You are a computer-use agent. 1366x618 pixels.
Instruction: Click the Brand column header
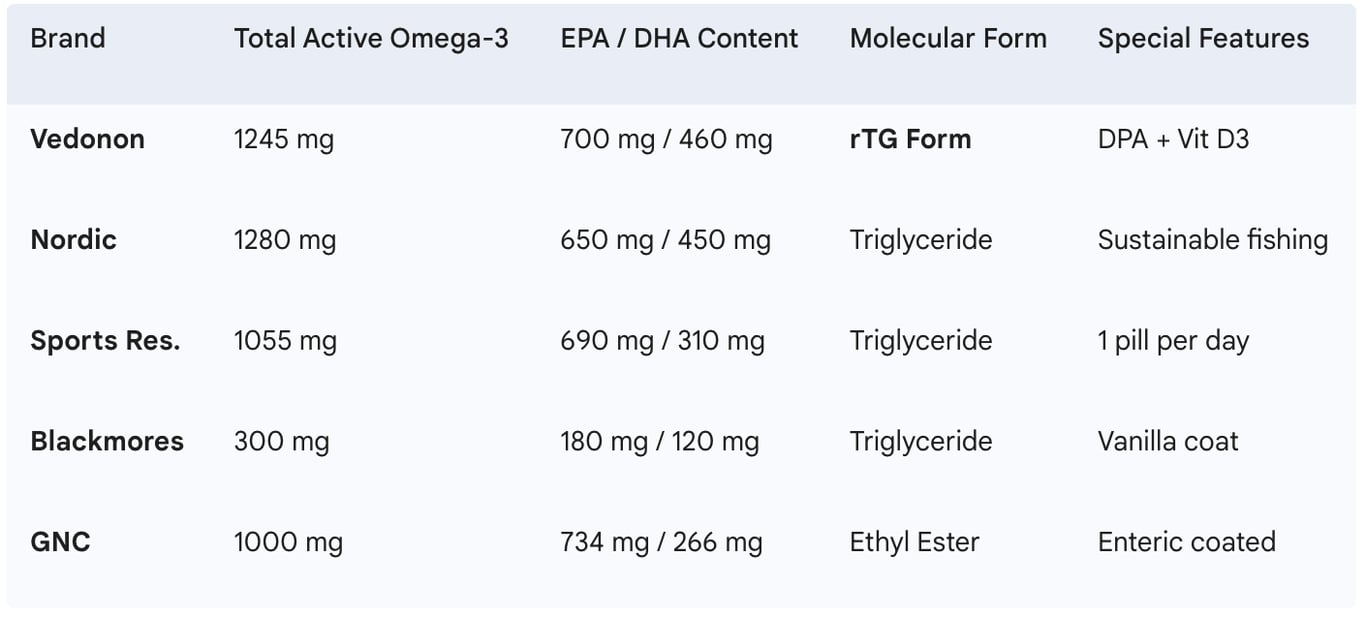(x=68, y=39)
